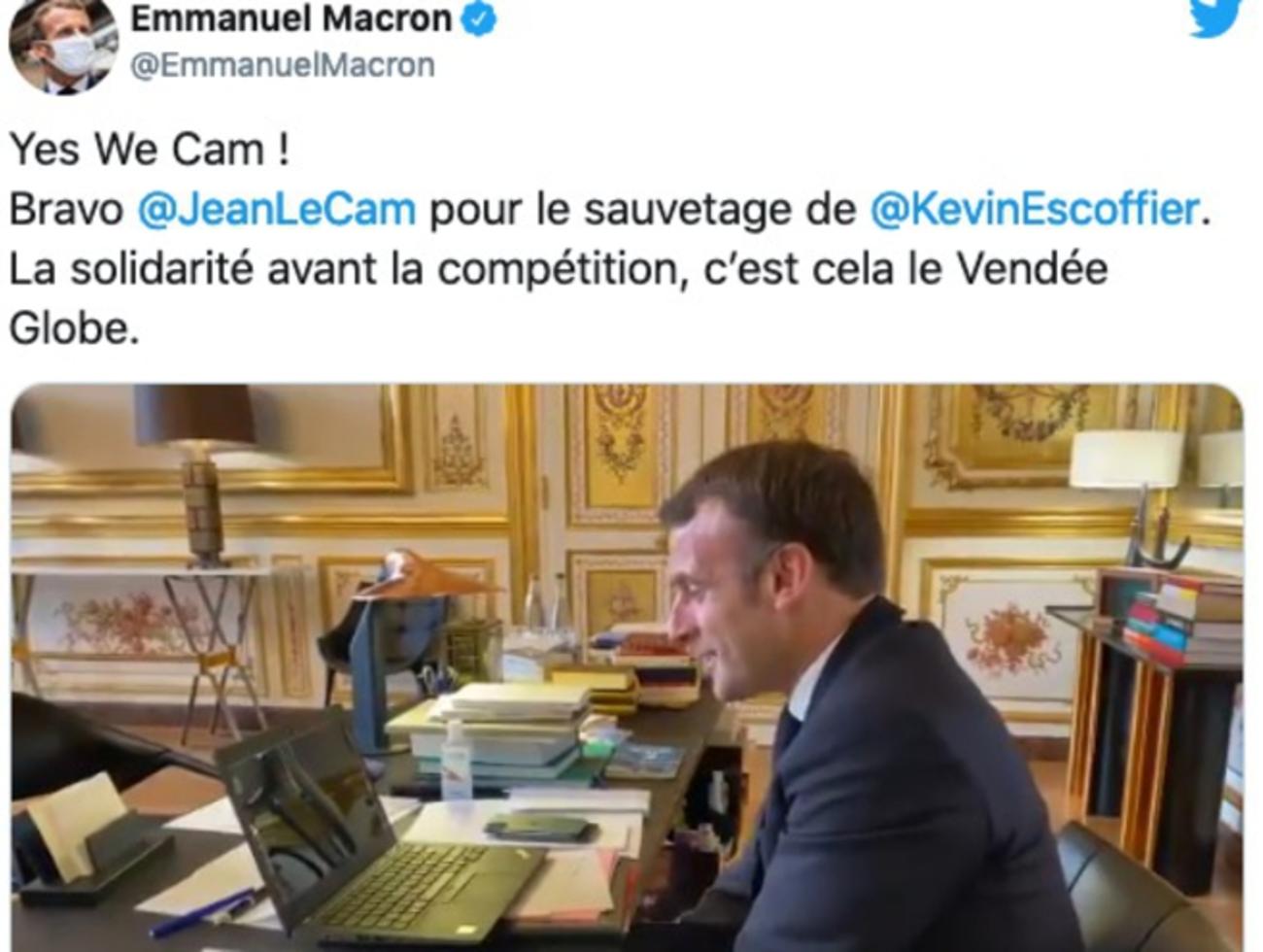Open the @KevinEscoffier mention

click(x=1035, y=210)
